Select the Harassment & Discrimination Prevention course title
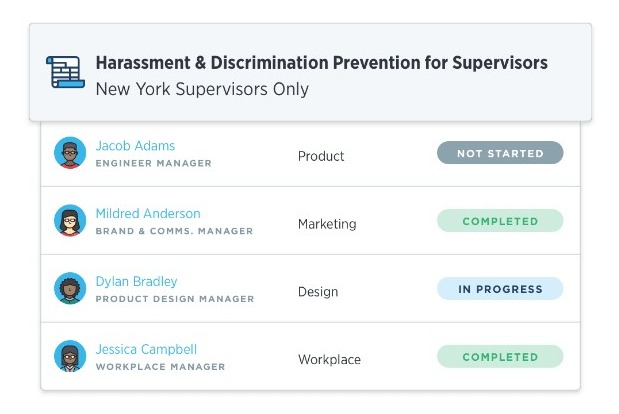Viewport: 619px width, 414px height. click(x=322, y=63)
